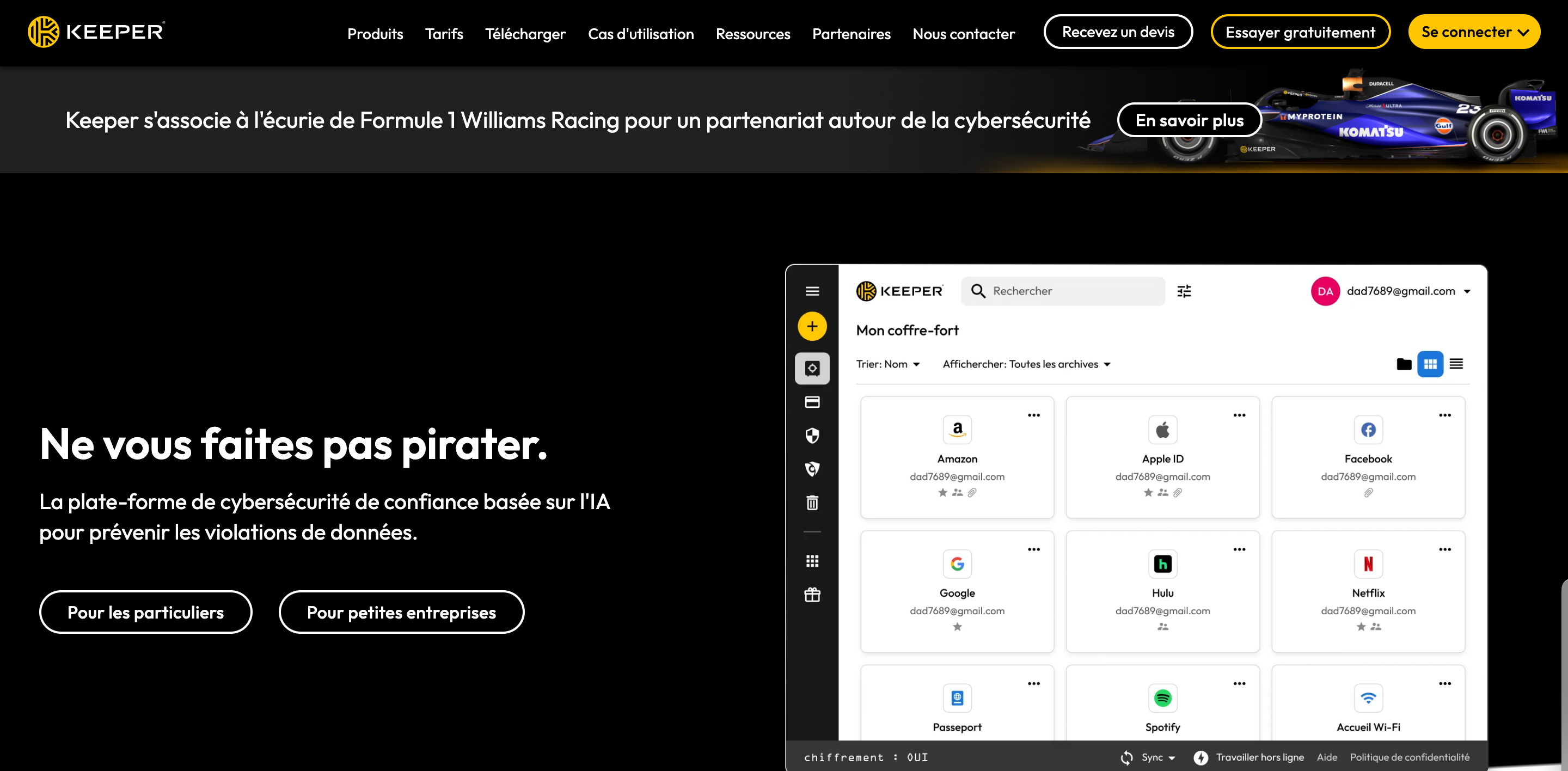
Task: Click the Rechercher search field
Action: (x=1063, y=291)
